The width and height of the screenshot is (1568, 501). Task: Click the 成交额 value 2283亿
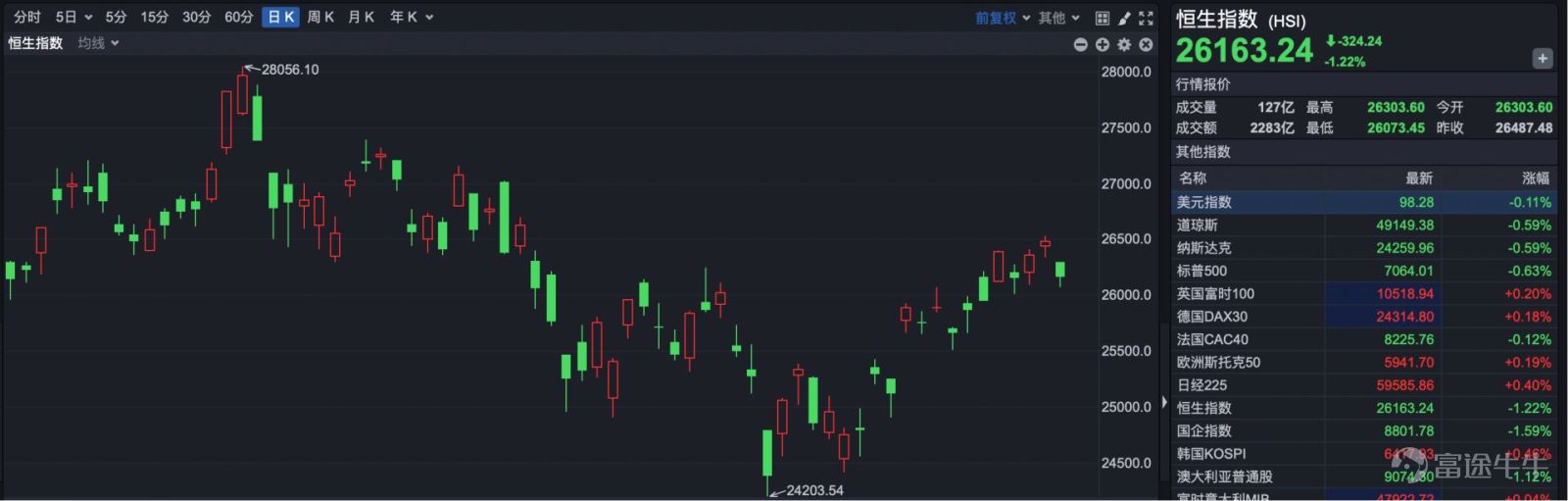(1272, 127)
